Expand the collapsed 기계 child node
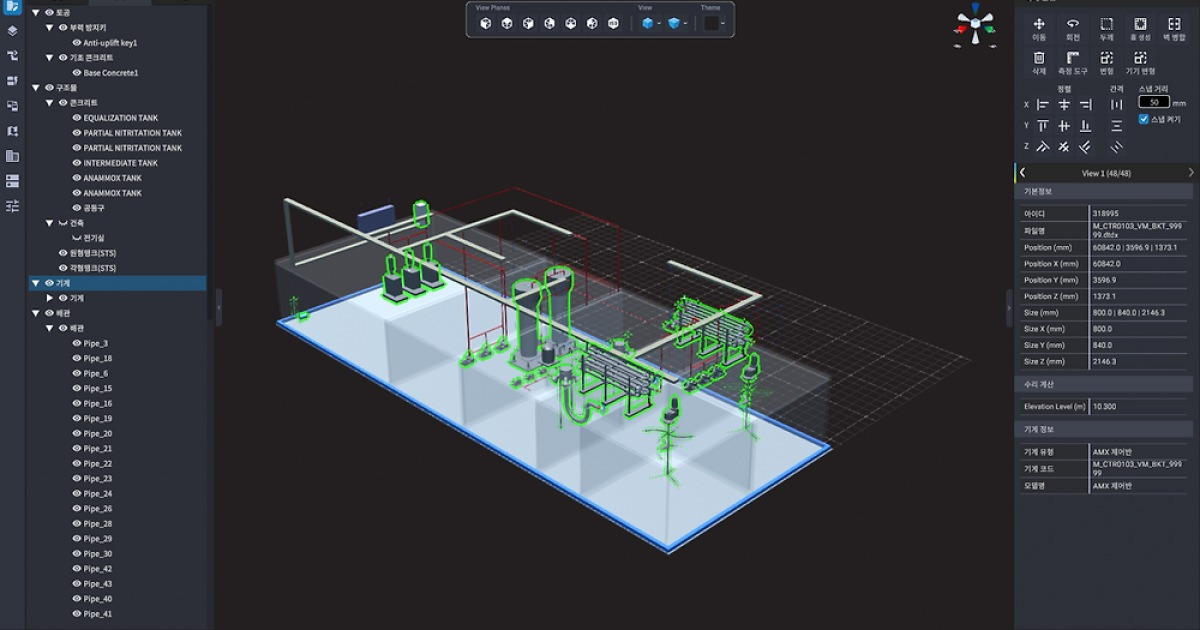The height and width of the screenshot is (630, 1200). pyautogui.click(x=49, y=298)
